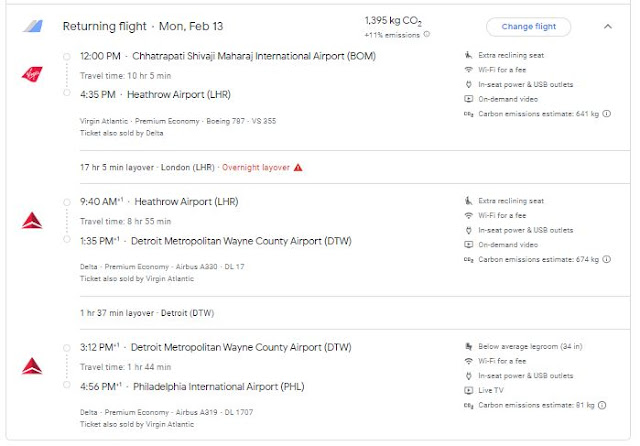Screen dimensions: 640x446
Task: Click Wi-Fi icon on Virgin Atlantic leg
Action: pos(469,70)
